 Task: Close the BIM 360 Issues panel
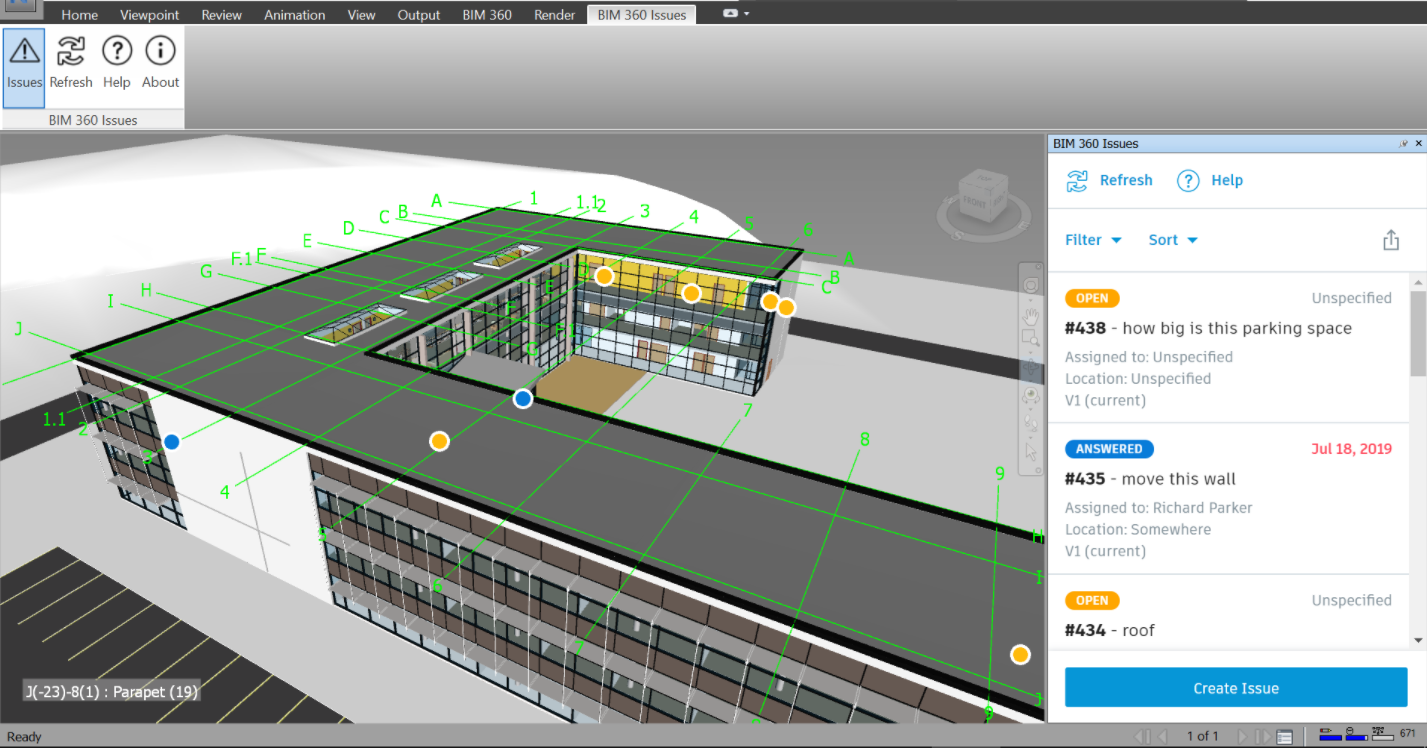point(1418,144)
